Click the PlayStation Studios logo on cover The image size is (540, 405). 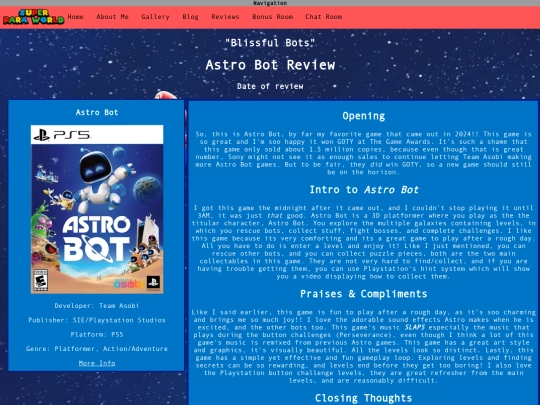[x=153, y=282]
